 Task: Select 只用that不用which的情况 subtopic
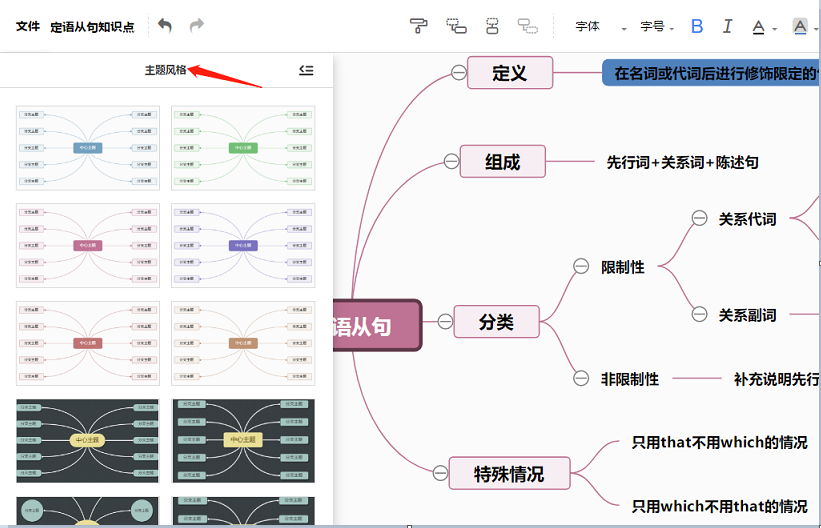[720, 443]
